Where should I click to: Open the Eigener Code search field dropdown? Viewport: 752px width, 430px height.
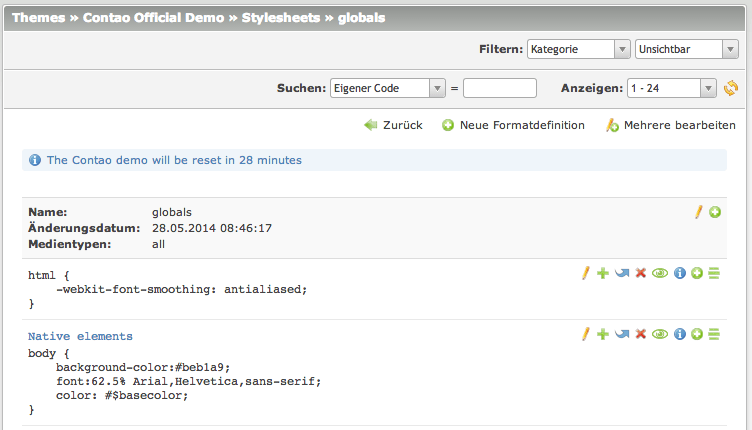388,88
